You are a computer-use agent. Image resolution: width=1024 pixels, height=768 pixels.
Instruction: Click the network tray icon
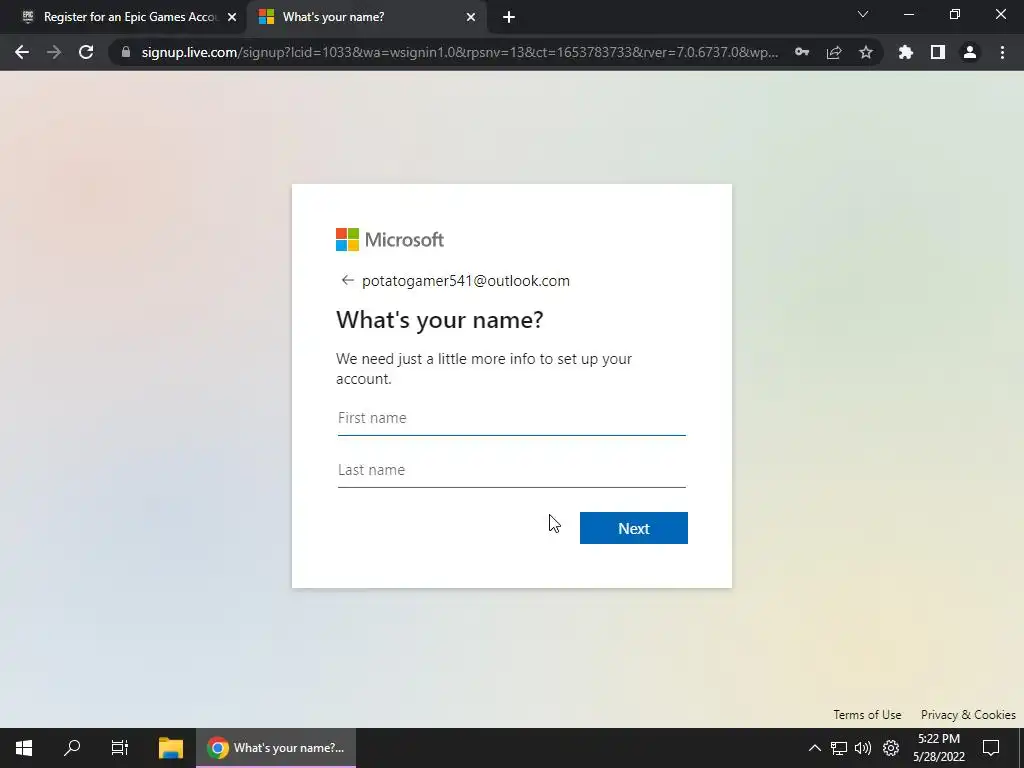coord(839,748)
